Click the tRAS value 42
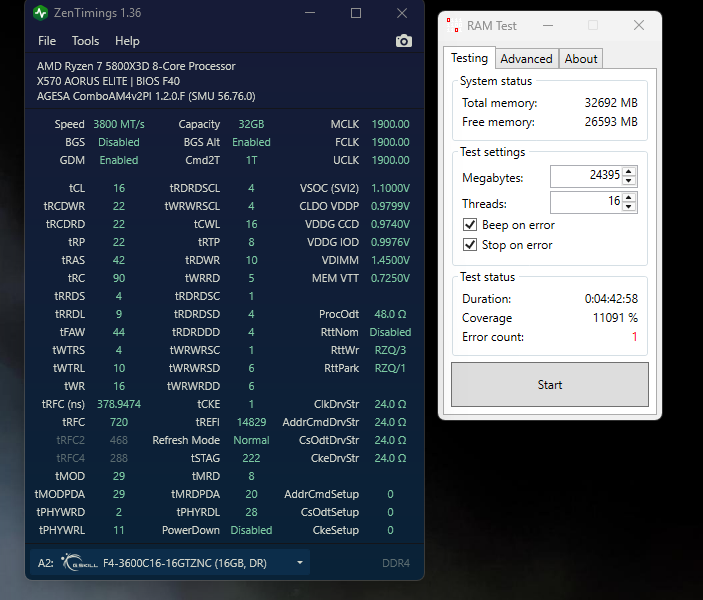The image size is (703, 600). click(119, 260)
